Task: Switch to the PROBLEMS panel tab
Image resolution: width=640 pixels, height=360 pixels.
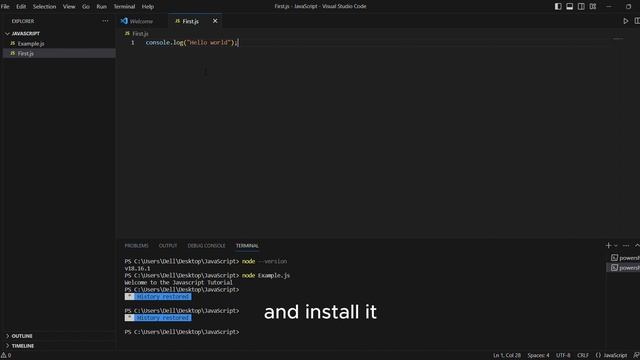Action: 136,246
